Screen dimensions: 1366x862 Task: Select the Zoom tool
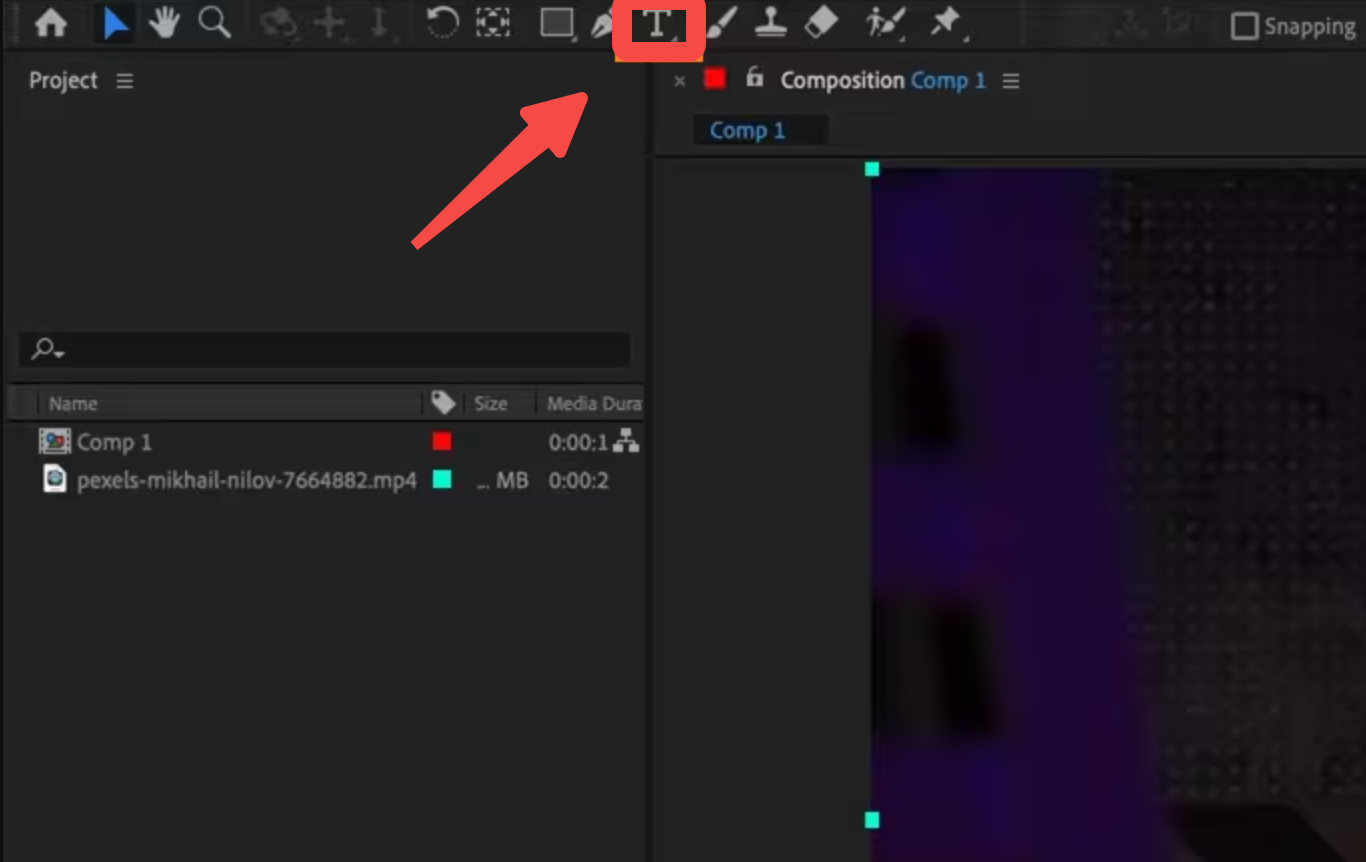coord(213,25)
